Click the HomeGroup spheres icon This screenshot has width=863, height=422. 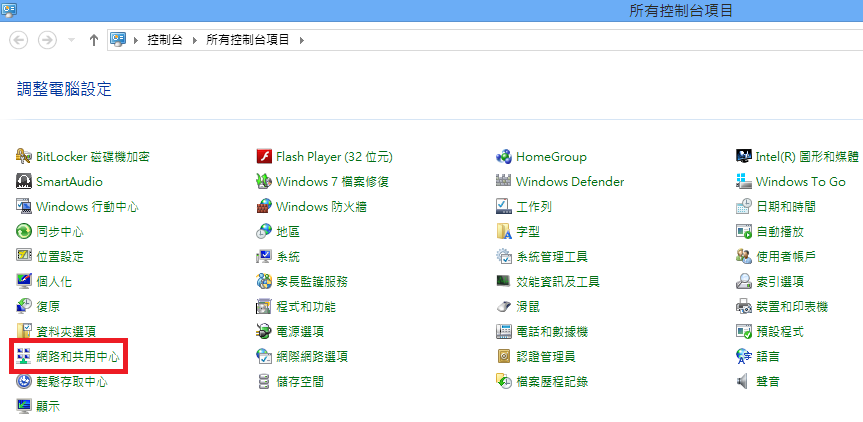click(x=504, y=157)
